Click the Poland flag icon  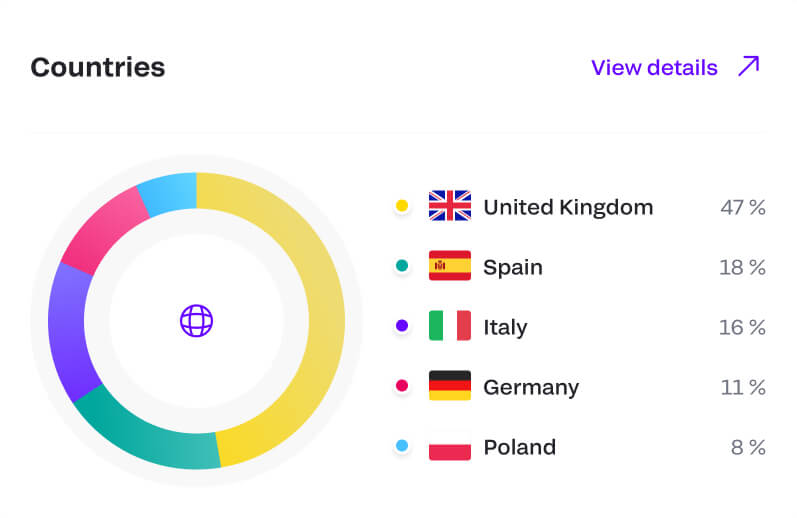(449, 446)
